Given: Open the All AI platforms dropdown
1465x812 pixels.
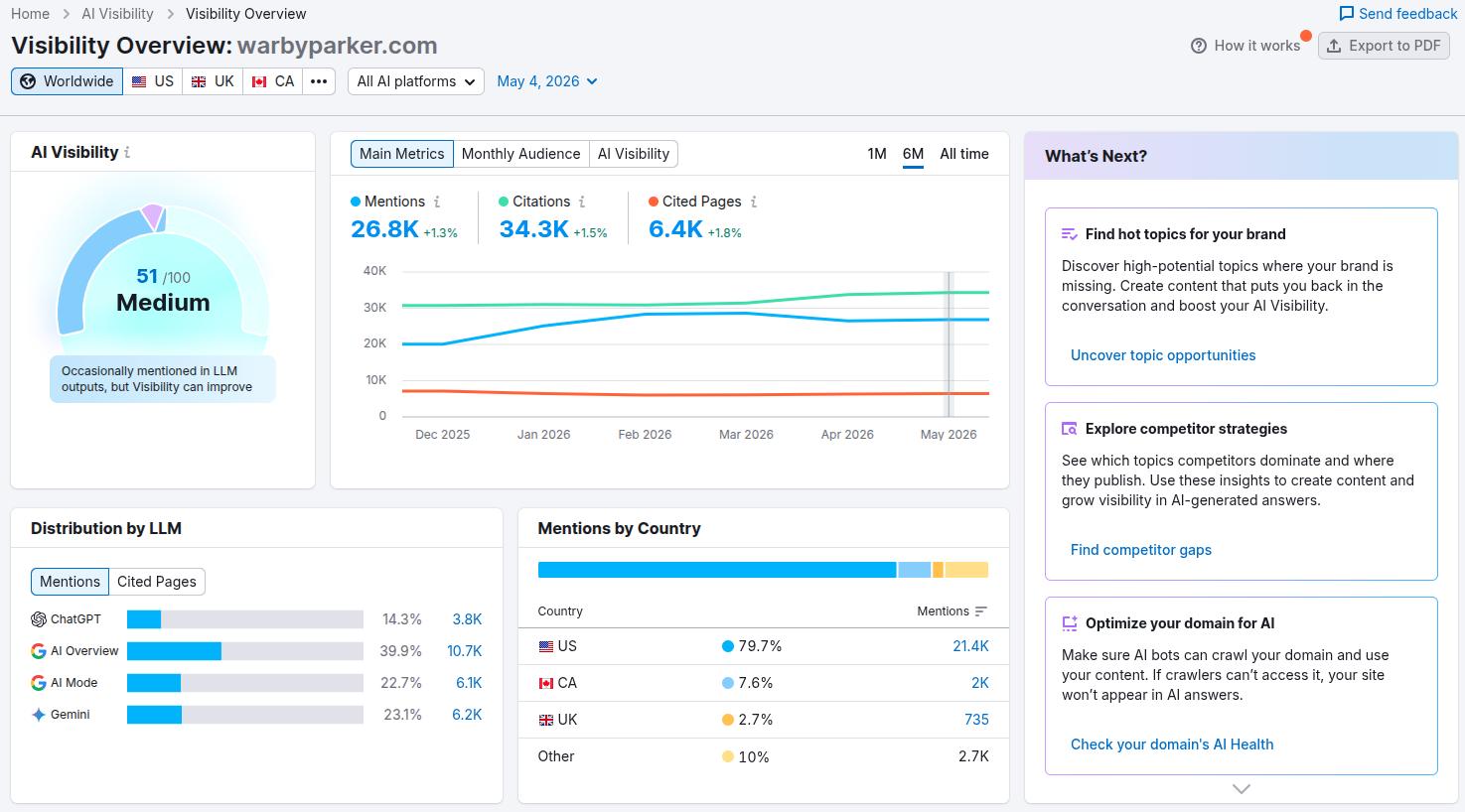Looking at the screenshot, I should (416, 81).
